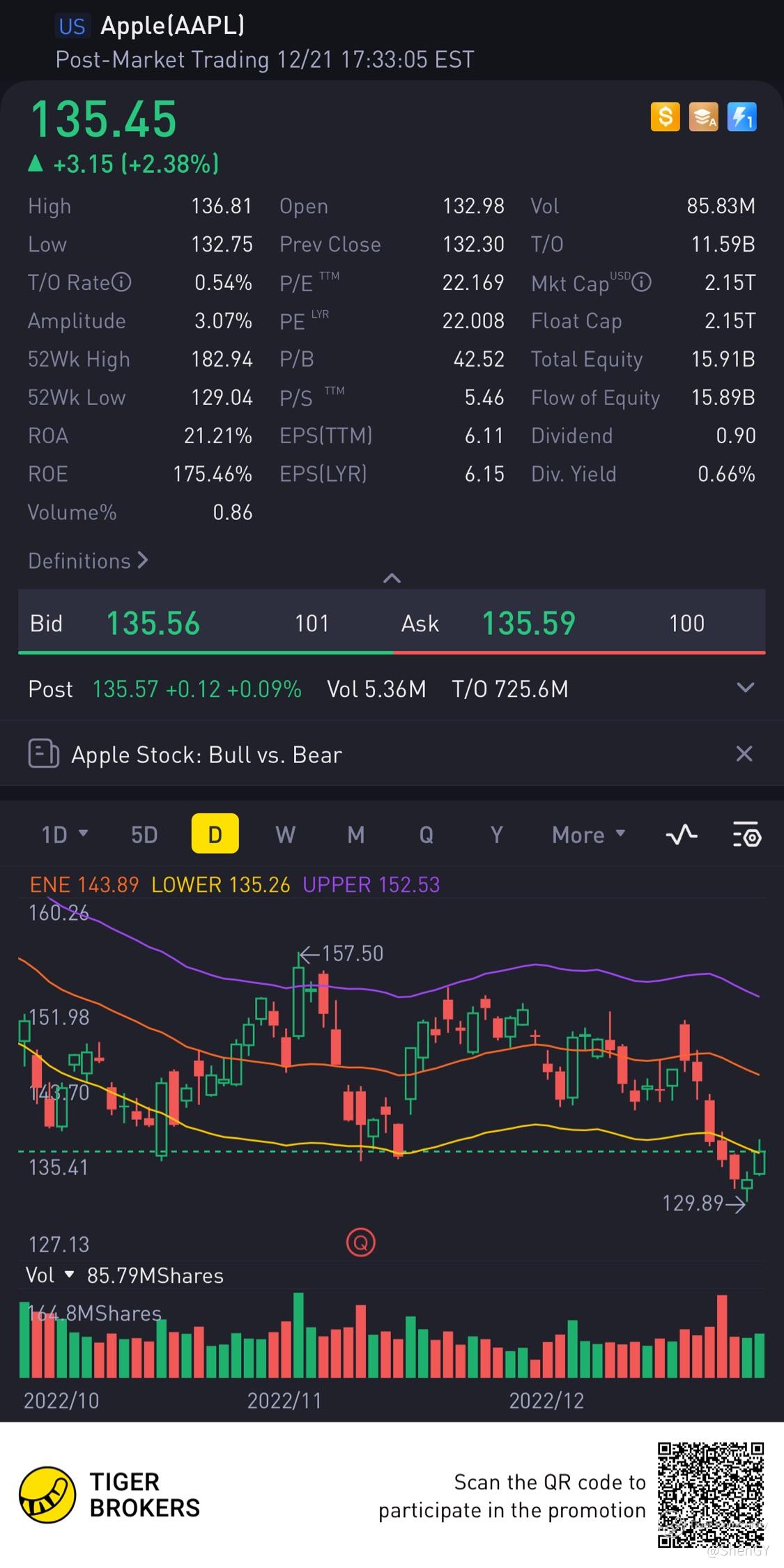The image size is (784, 1568).
Task: Tap the Bid price 135.56
Action: click(x=153, y=623)
